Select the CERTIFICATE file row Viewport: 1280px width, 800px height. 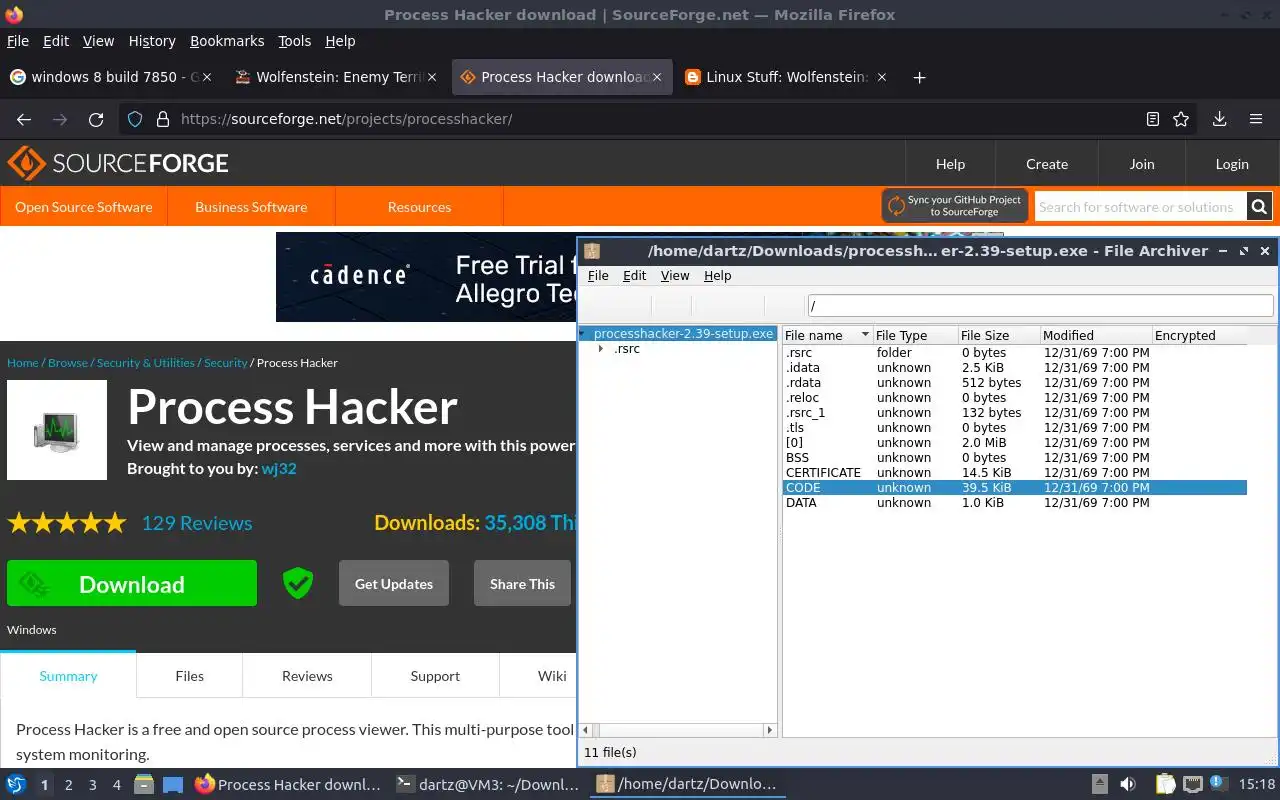click(x=1014, y=473)
